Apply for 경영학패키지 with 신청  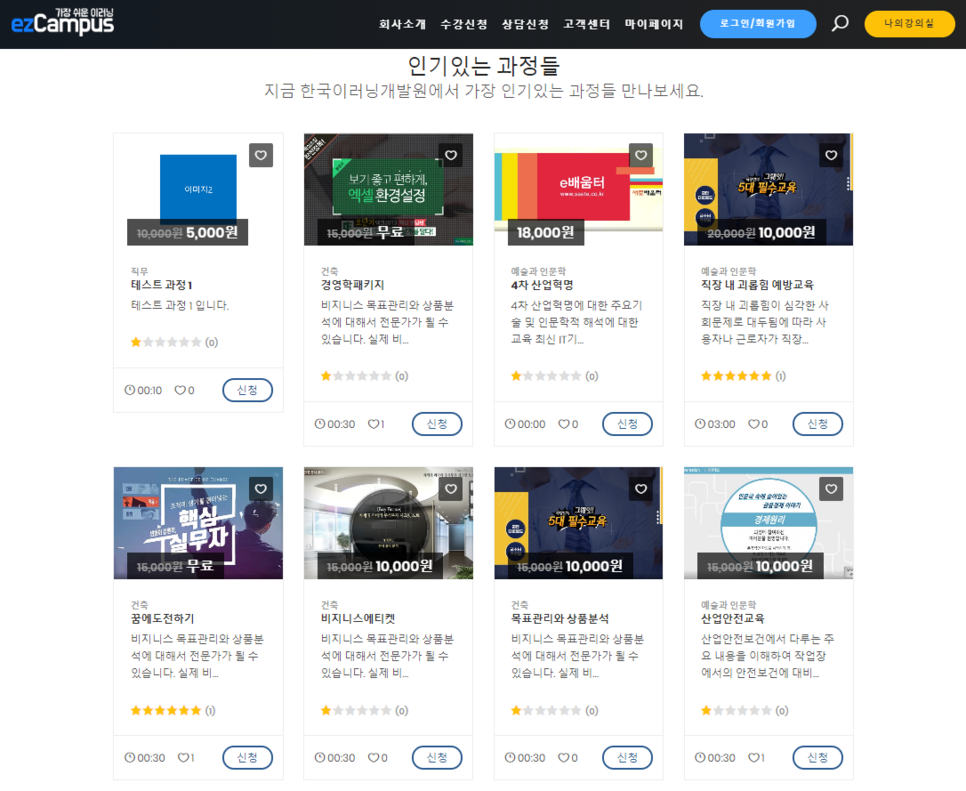437,424
